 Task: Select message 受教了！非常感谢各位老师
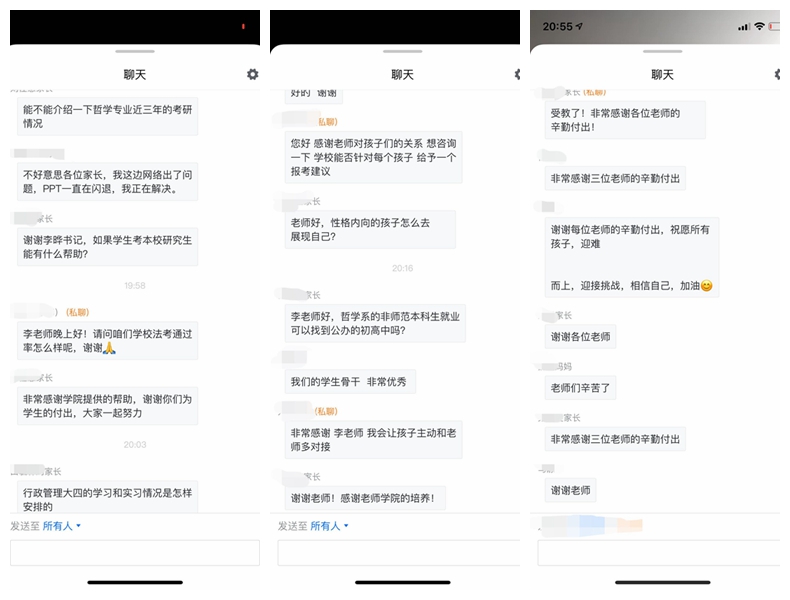tap(625, 120)
